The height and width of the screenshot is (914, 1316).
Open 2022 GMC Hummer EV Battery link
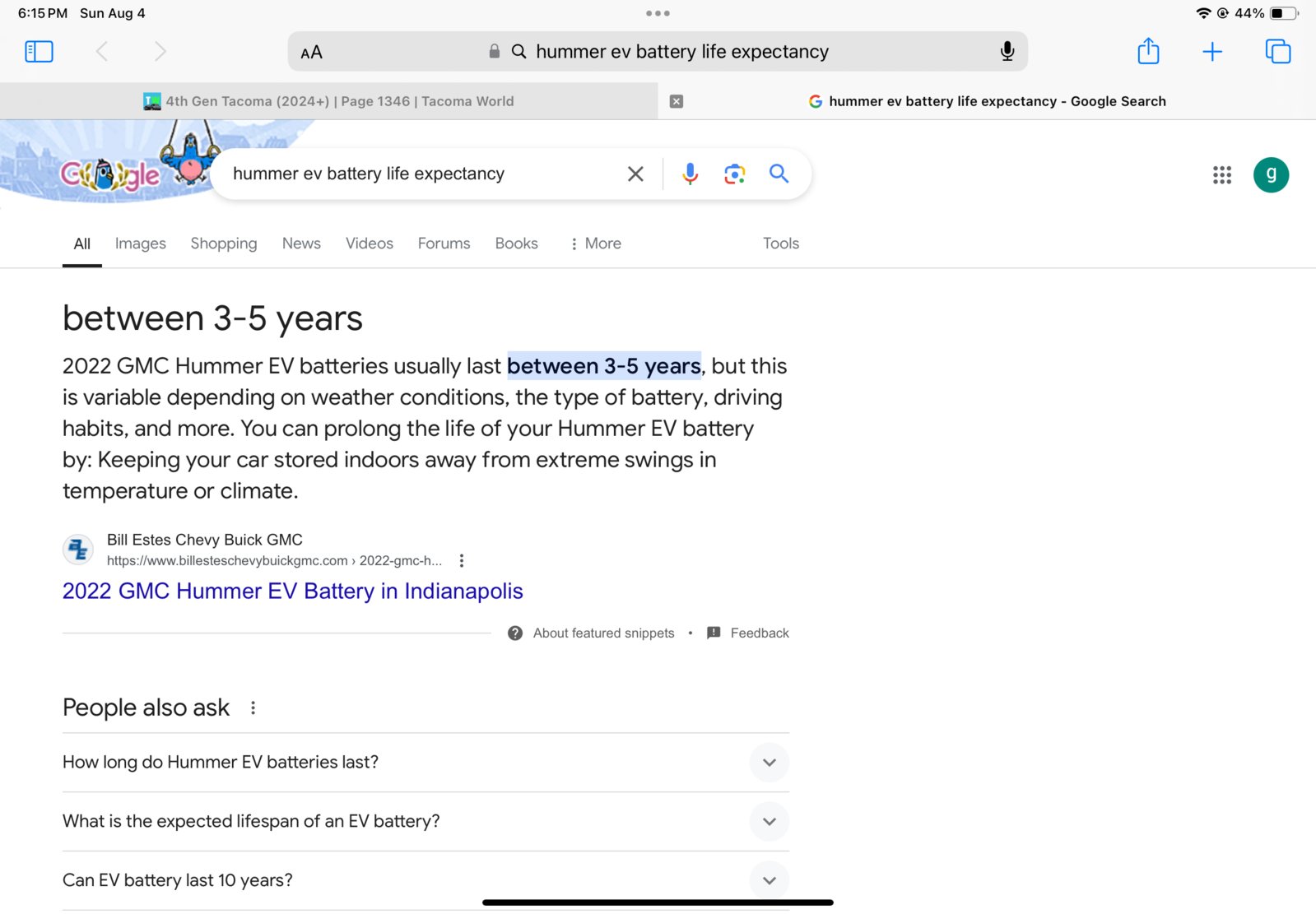pyautogui.click(x=293, y=592)
